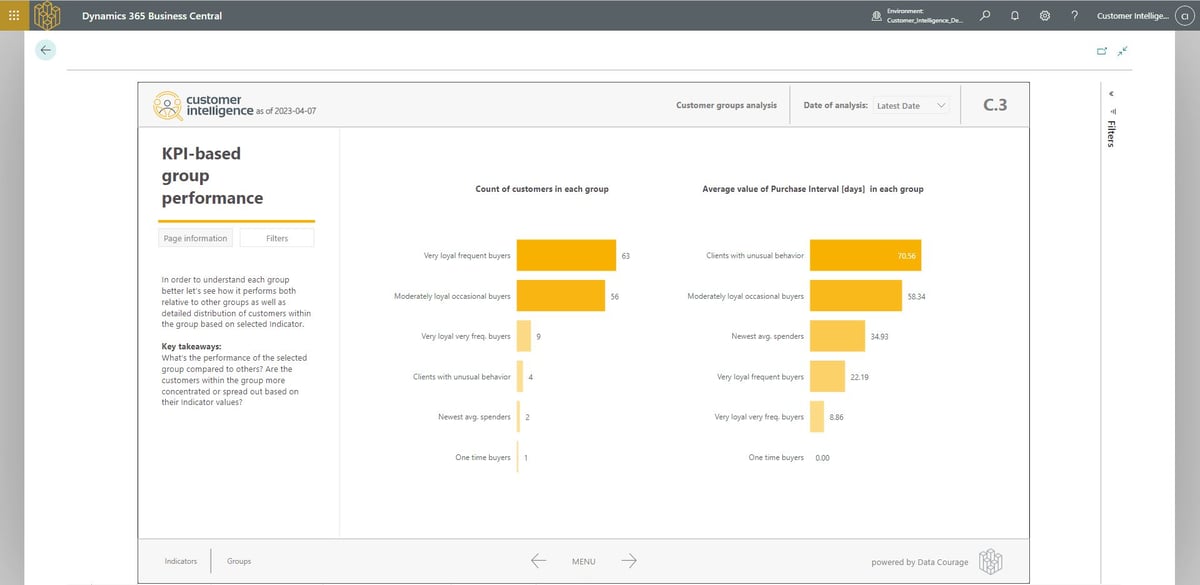Go to the next report page arrow
1200x585 pixels.
click(x=629, y=561)
